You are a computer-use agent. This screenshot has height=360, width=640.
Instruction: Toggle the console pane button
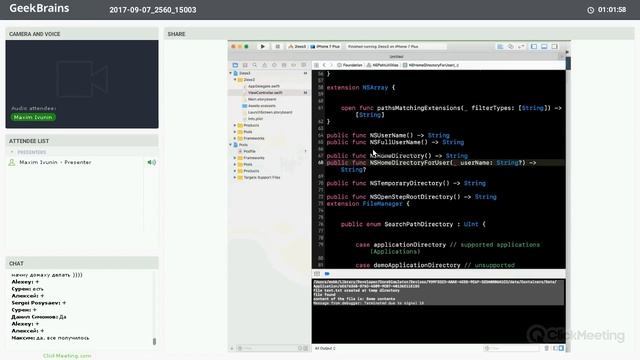(561, 348)
